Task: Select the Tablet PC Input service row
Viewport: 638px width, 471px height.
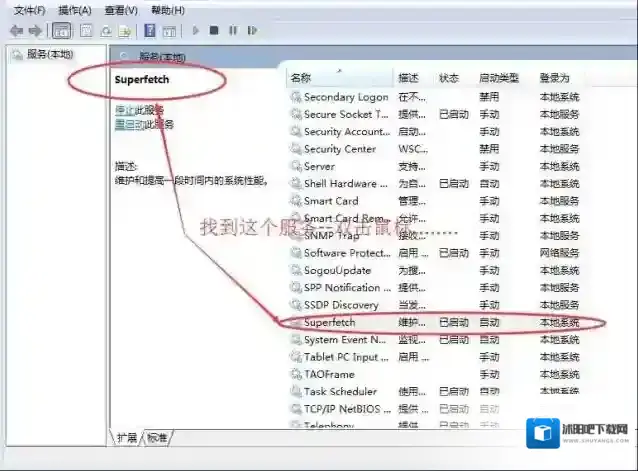Action: (x=435, y=357)
